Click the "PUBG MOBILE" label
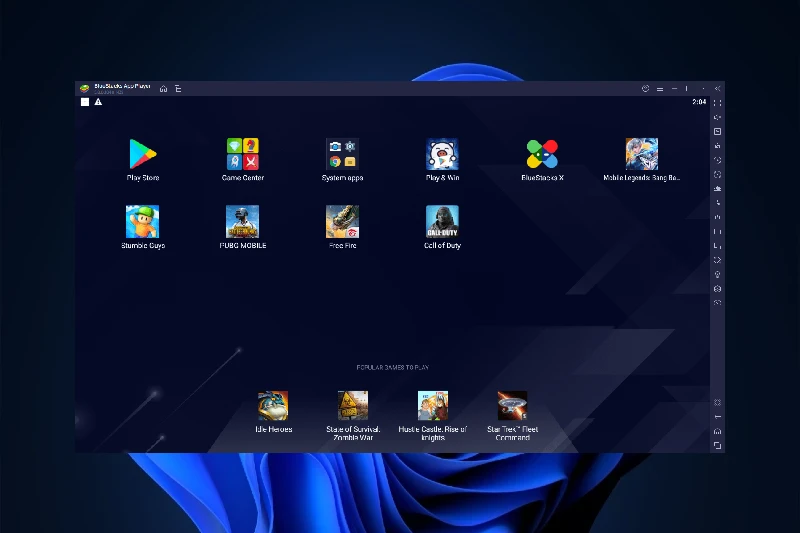This screenshot has height=533, width=800. pyautogui.click(x=243, y=245)
